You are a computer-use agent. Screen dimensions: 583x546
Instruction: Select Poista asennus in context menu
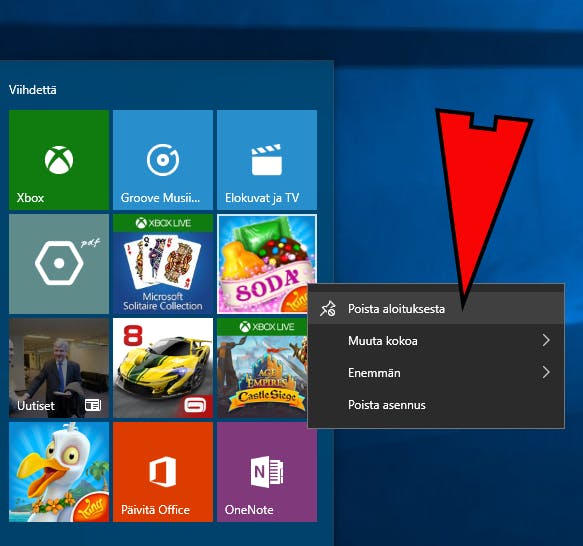[436, 405]
